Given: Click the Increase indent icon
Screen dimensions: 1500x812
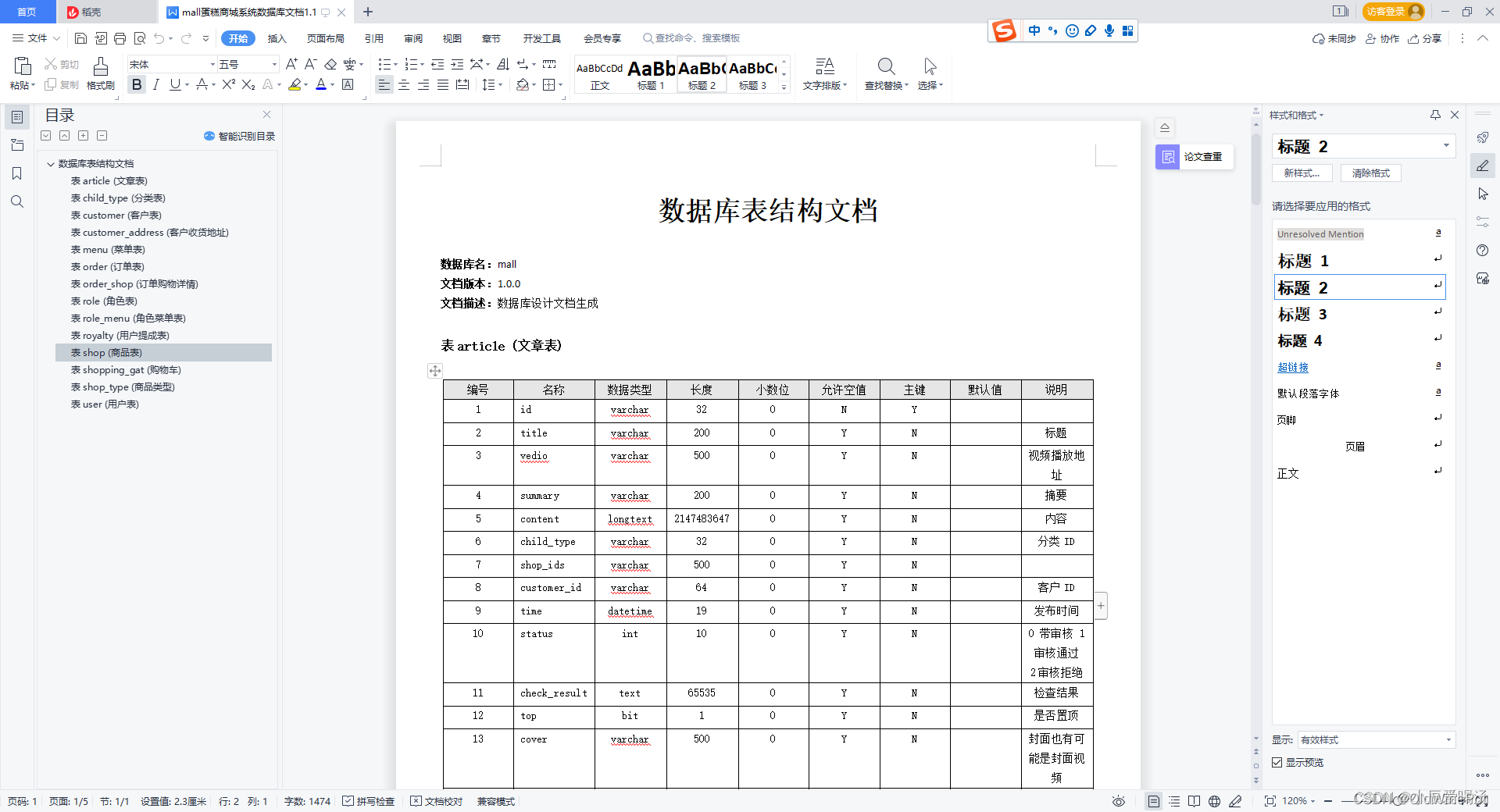Looking at the screenshot, I should [x=457, y=64].
